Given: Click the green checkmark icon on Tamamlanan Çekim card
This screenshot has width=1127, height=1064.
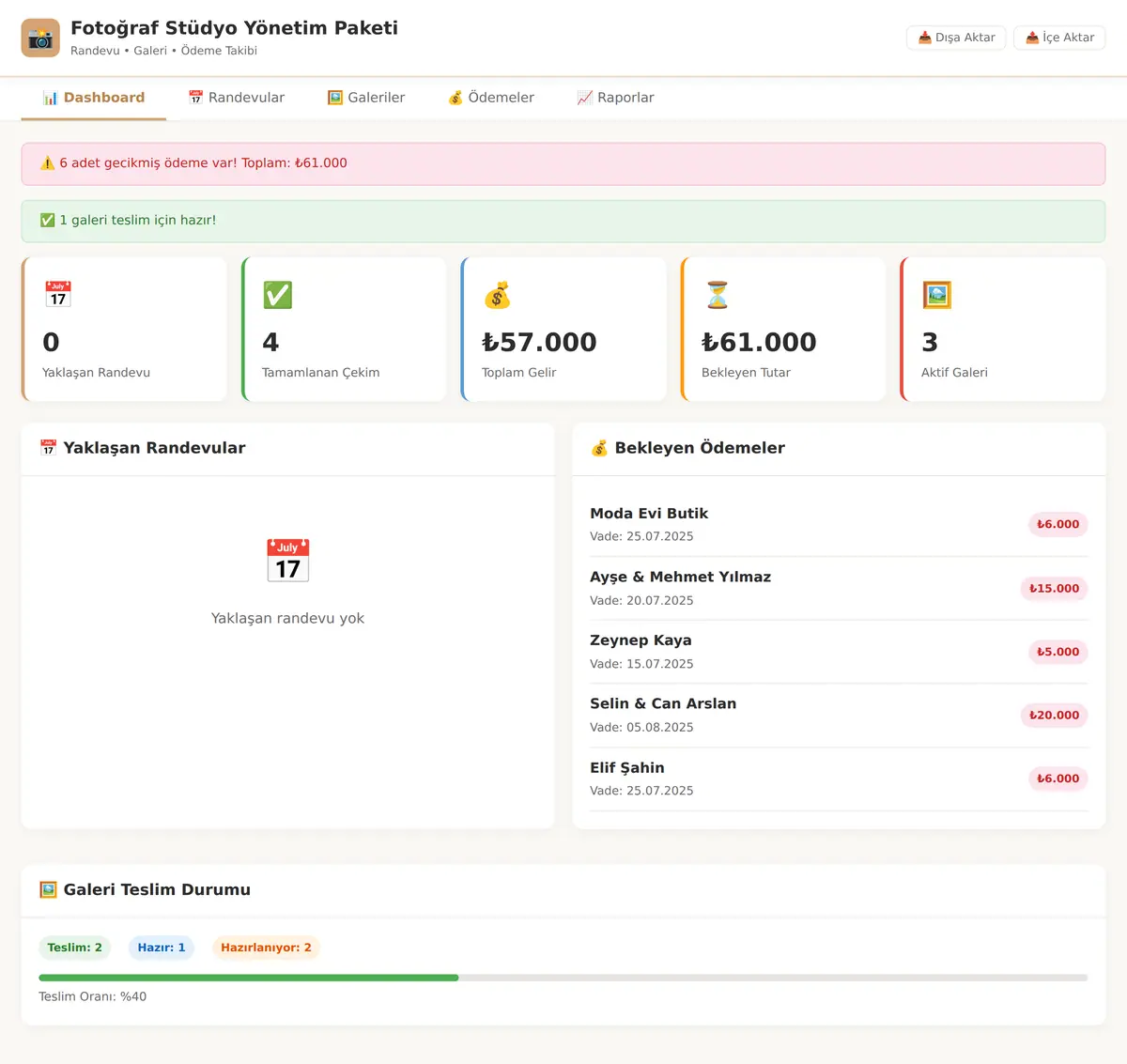Looking at the screenshot, I should 278,295.
